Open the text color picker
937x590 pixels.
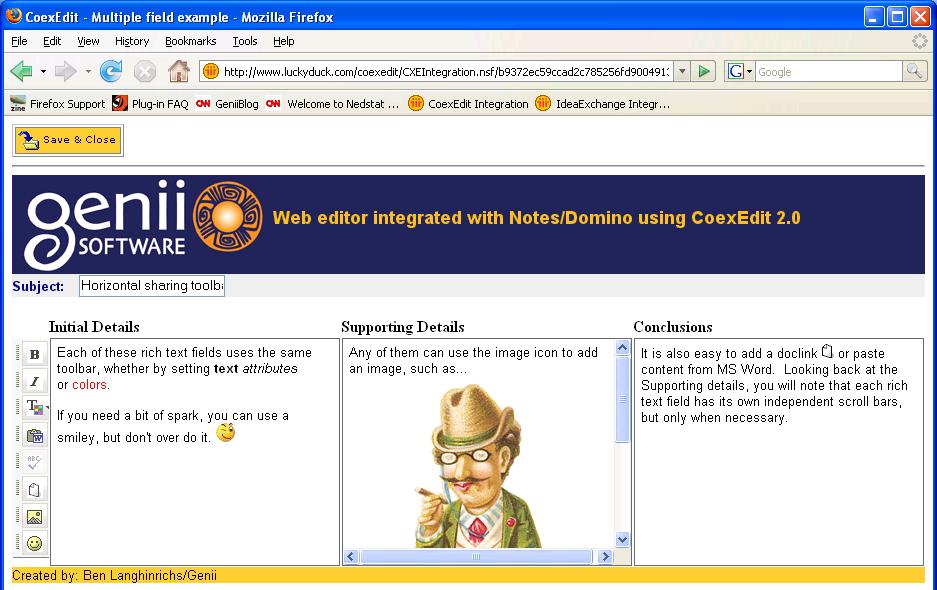click(x=33, y=407)
